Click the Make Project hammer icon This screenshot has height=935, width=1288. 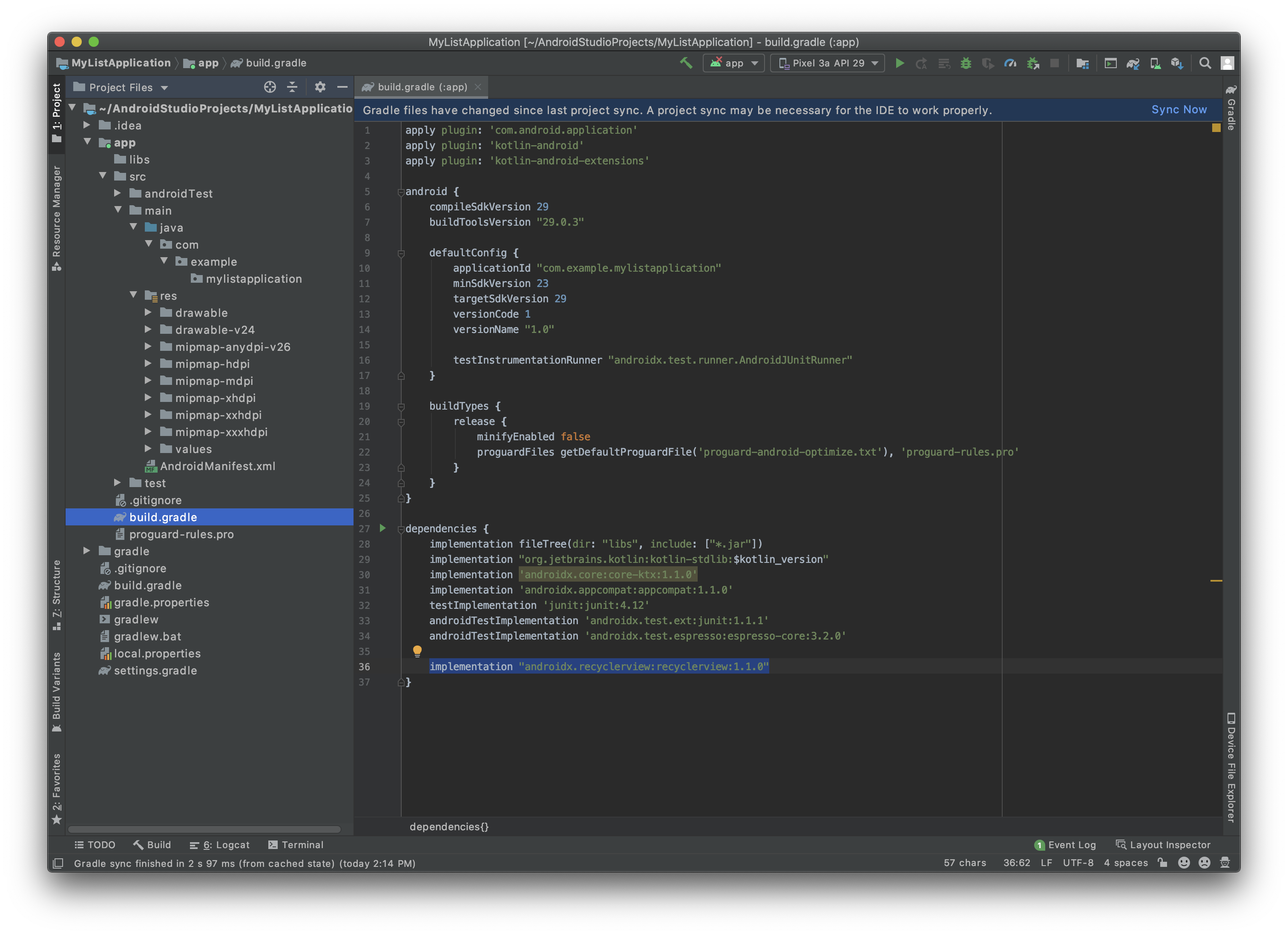[x=686, y=63]
